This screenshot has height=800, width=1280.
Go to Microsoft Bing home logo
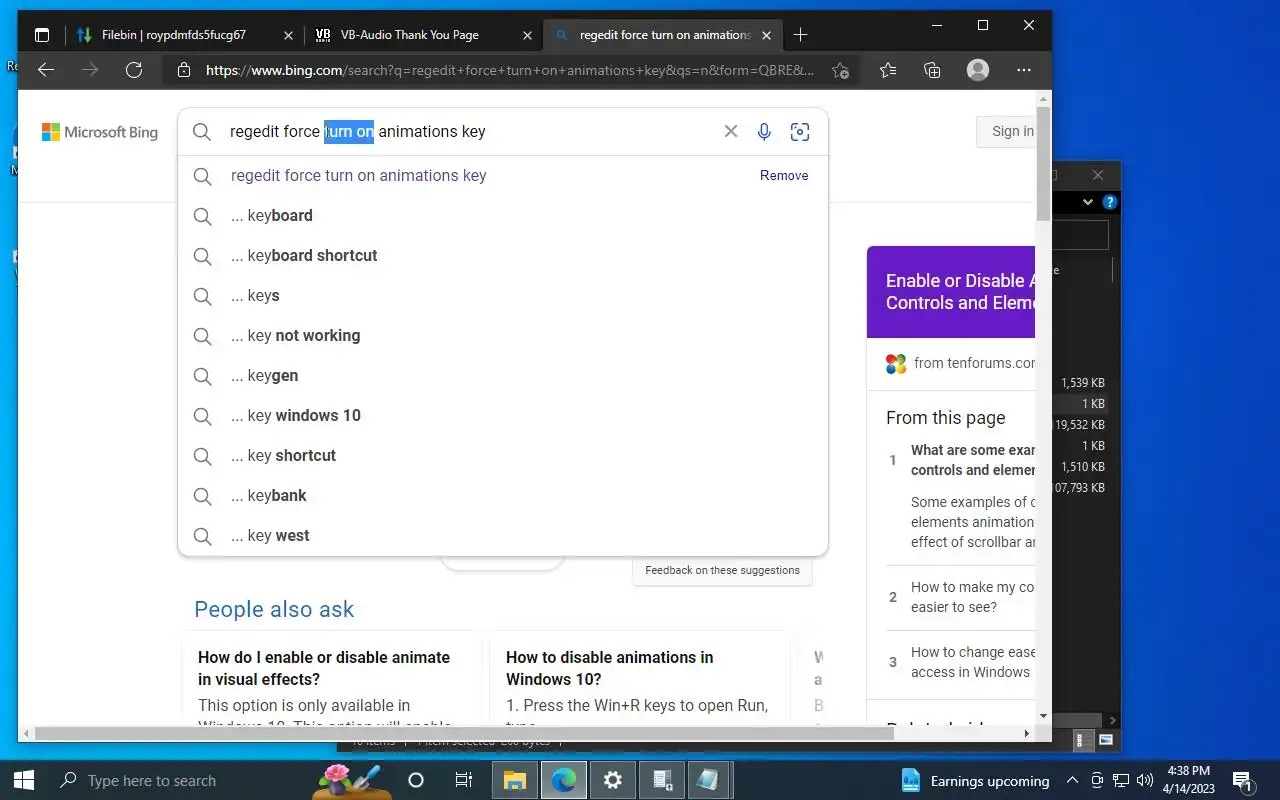100,132
